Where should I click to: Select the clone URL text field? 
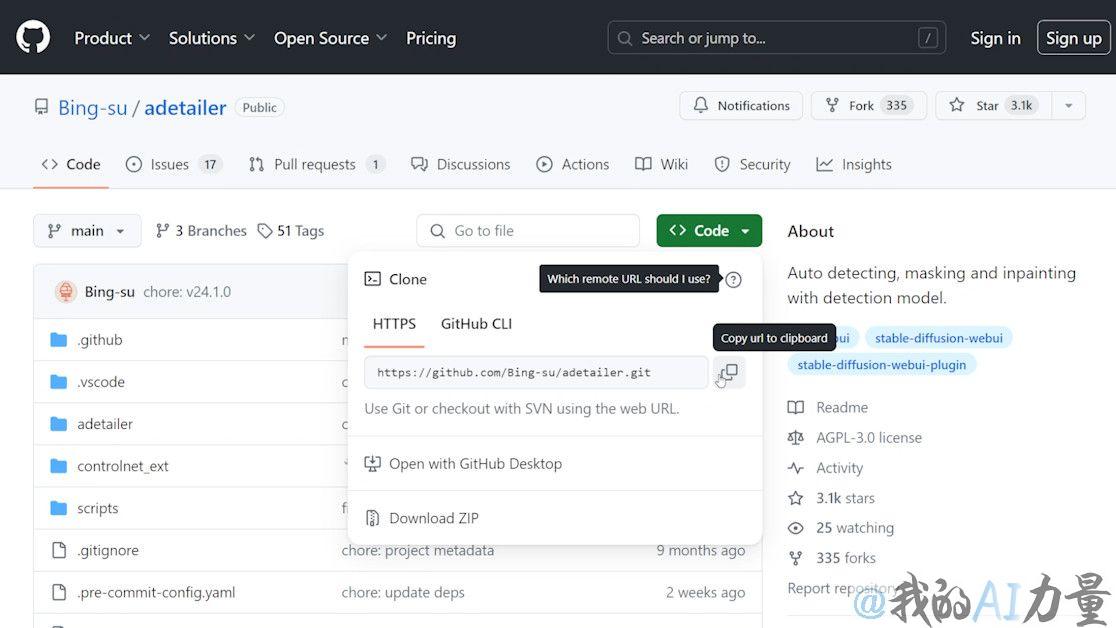(536, 372)
